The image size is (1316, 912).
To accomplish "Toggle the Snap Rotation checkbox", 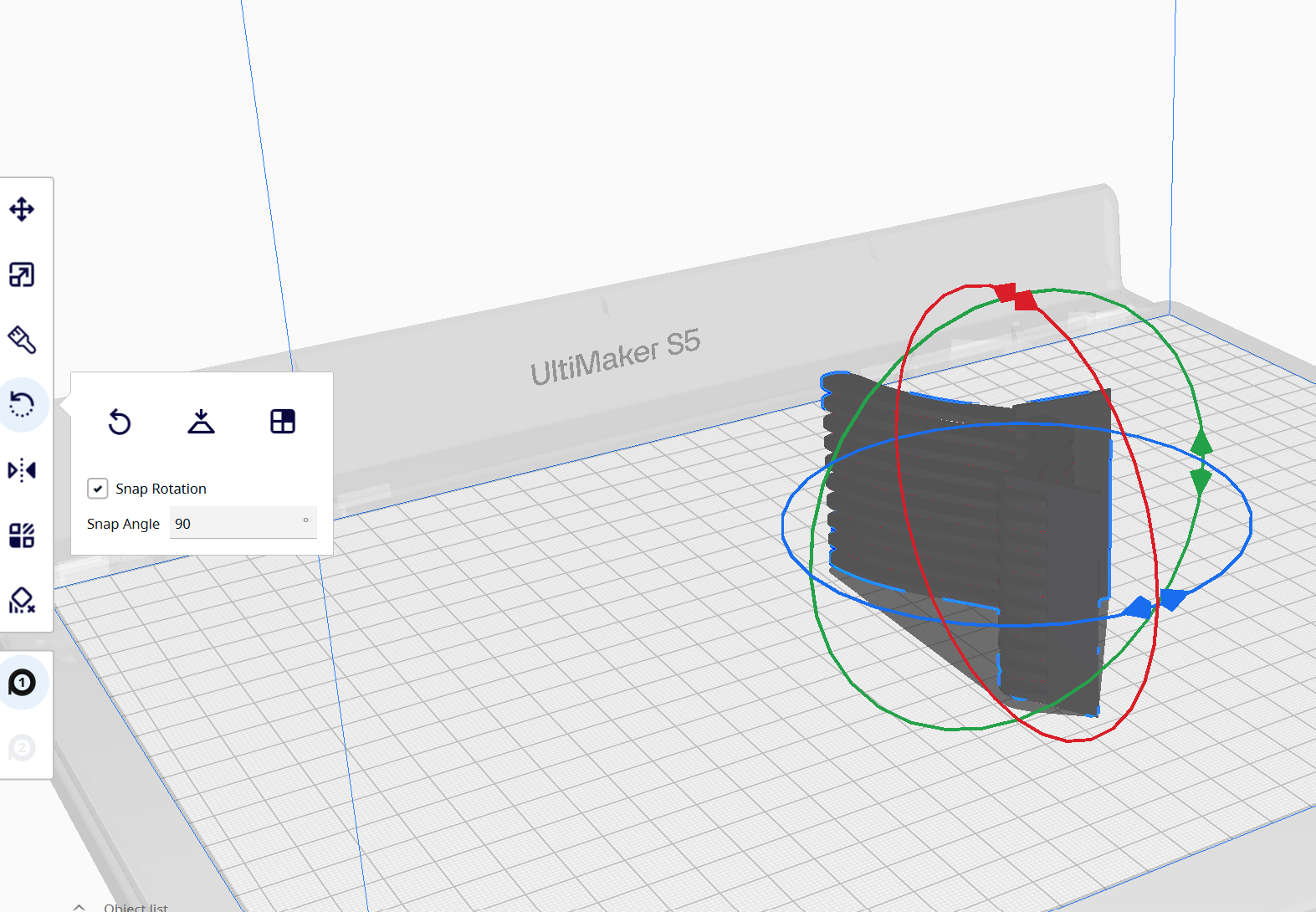I will tap(98, 489).
